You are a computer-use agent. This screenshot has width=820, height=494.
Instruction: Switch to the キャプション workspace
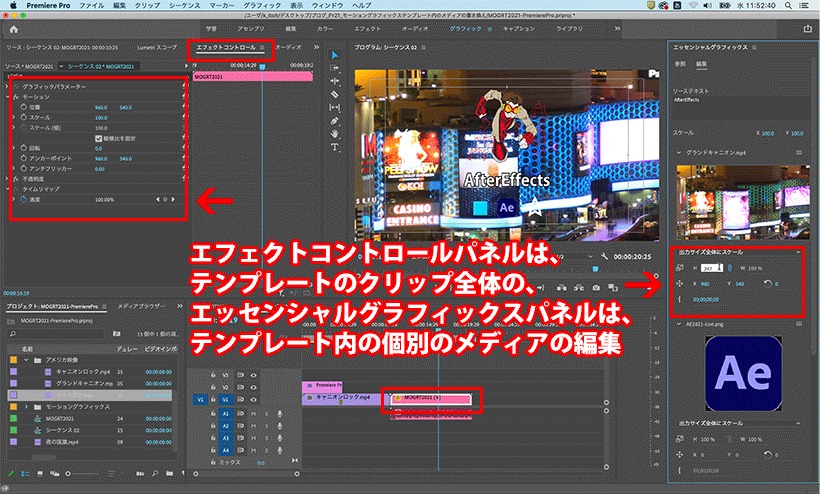point(519,29)
